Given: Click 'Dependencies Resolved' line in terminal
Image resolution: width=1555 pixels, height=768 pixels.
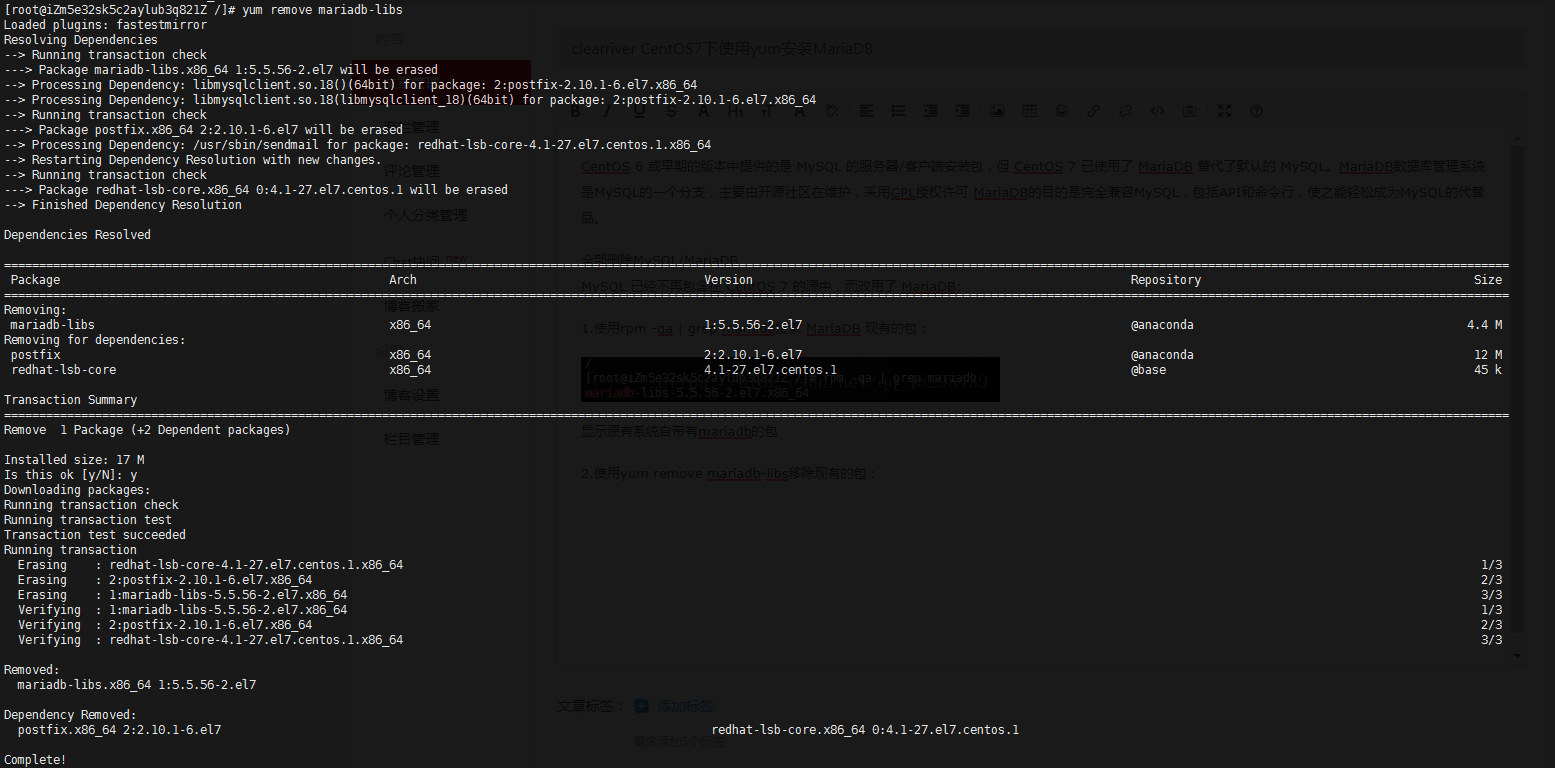Looking at the screenshot, I should 77,235.
